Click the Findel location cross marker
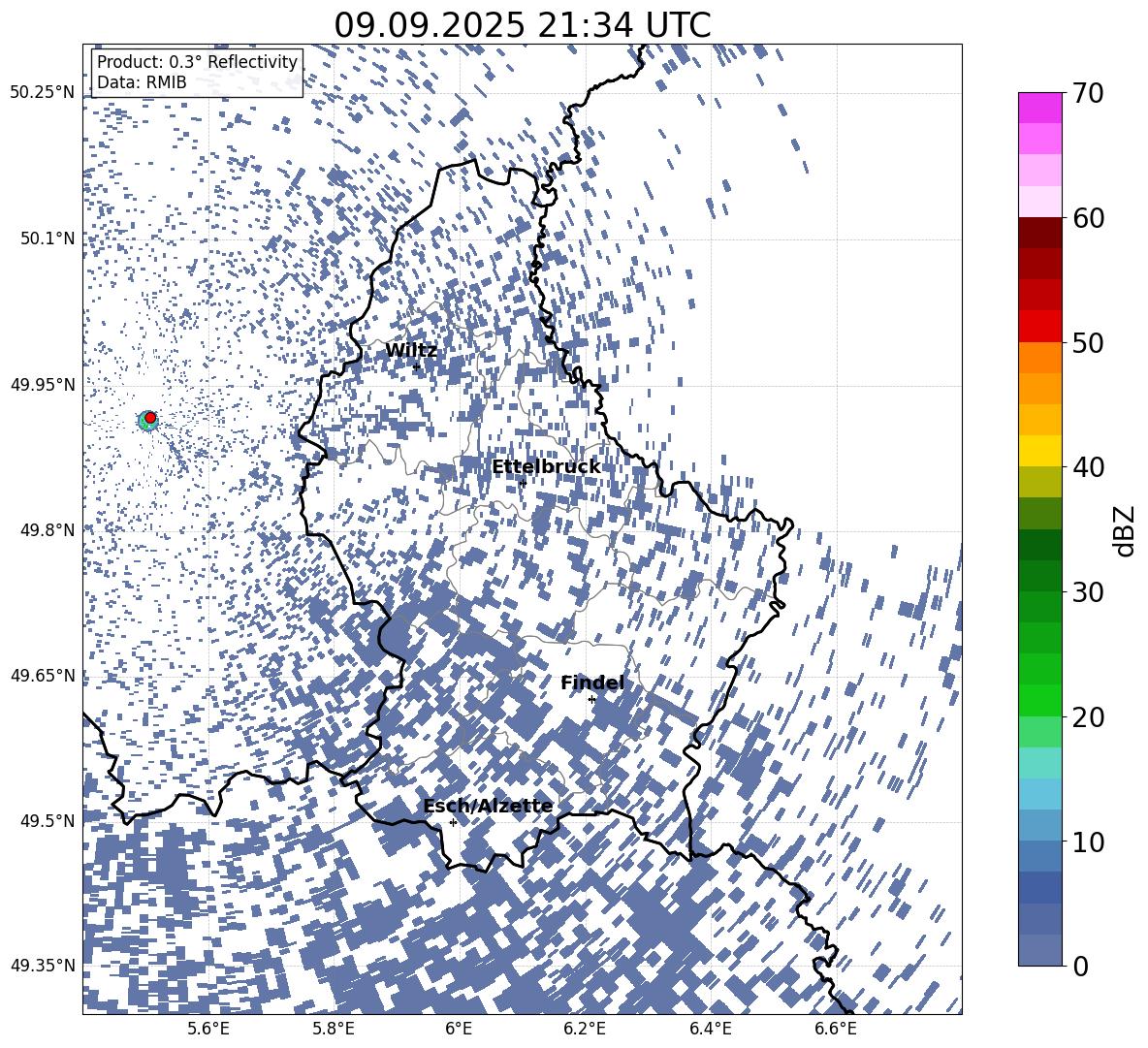The height and width of the screenshot is (1048, 1148). coord(592,700)
